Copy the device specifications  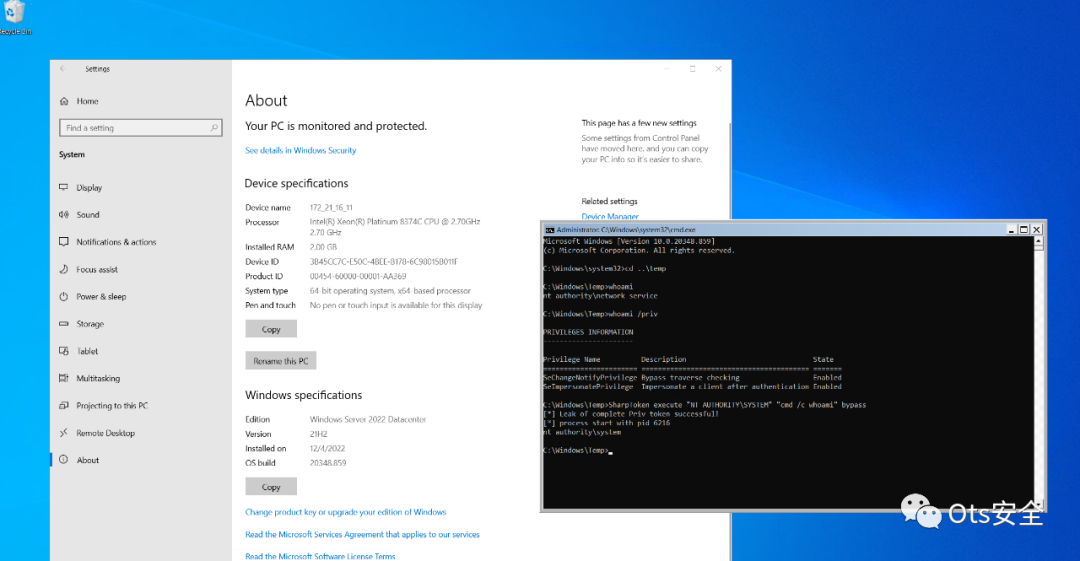(x=271, y=329)
